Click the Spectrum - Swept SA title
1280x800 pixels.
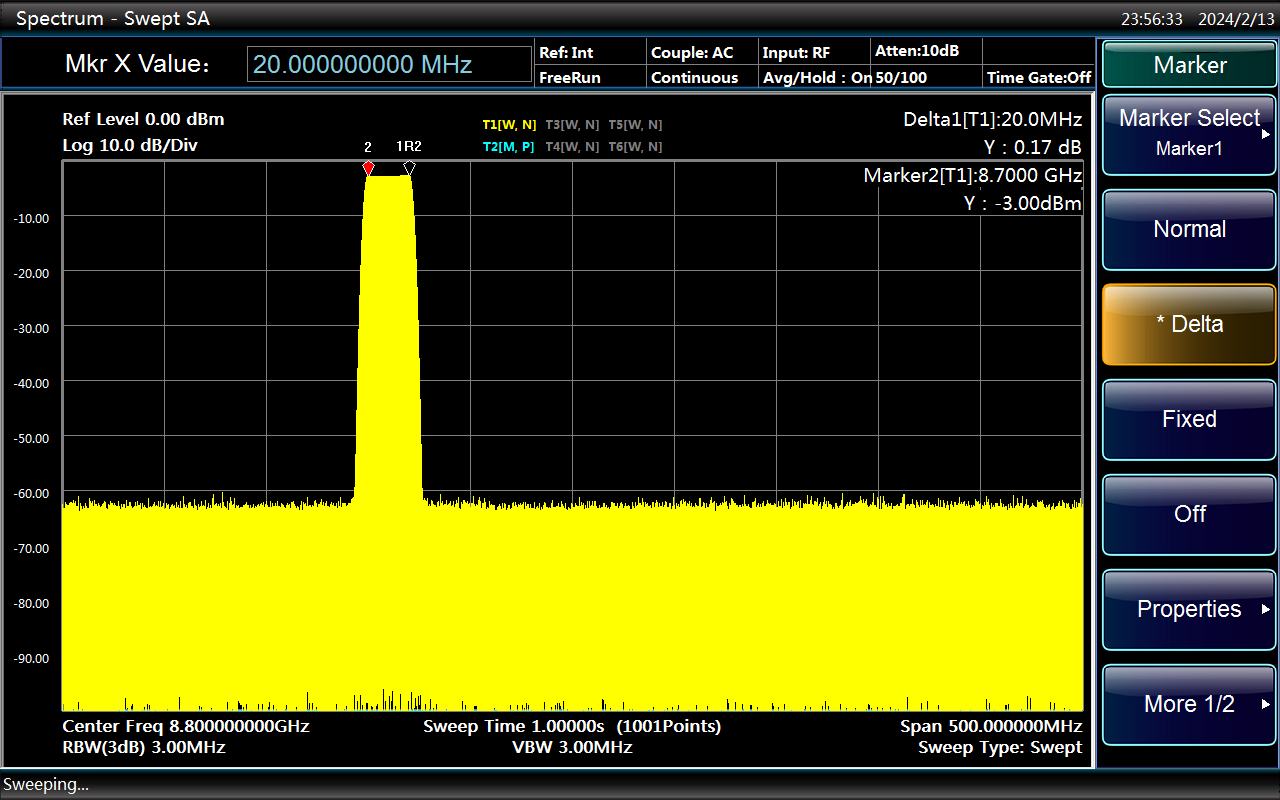pyautogui.click(x=114, y=18)
